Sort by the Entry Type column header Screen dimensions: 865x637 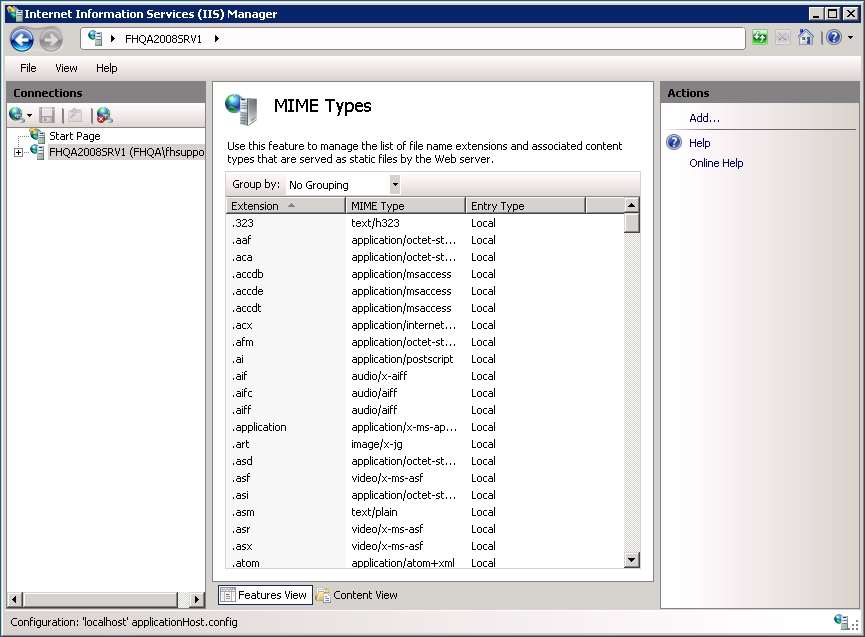pyautogui.click(x=525, y=206)
